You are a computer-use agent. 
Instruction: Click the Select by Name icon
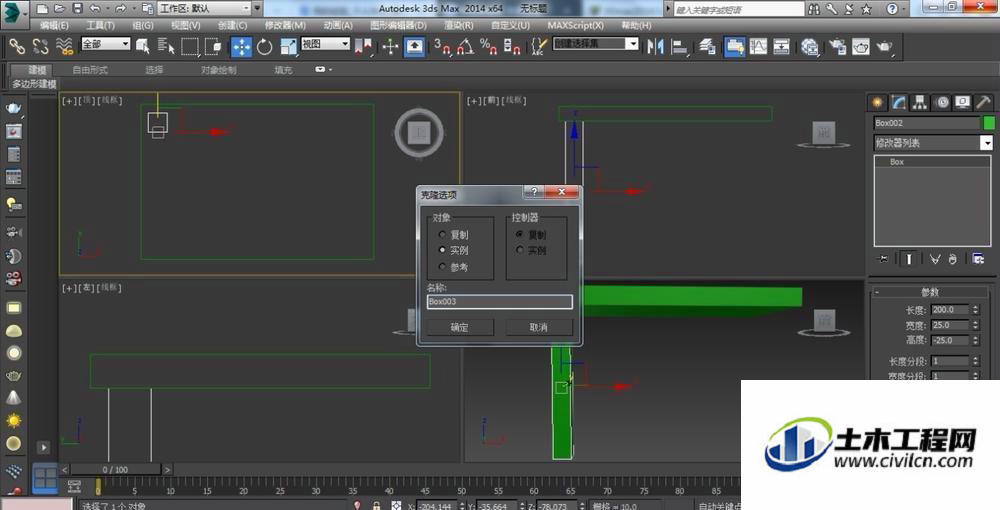[x=166, y=46]
